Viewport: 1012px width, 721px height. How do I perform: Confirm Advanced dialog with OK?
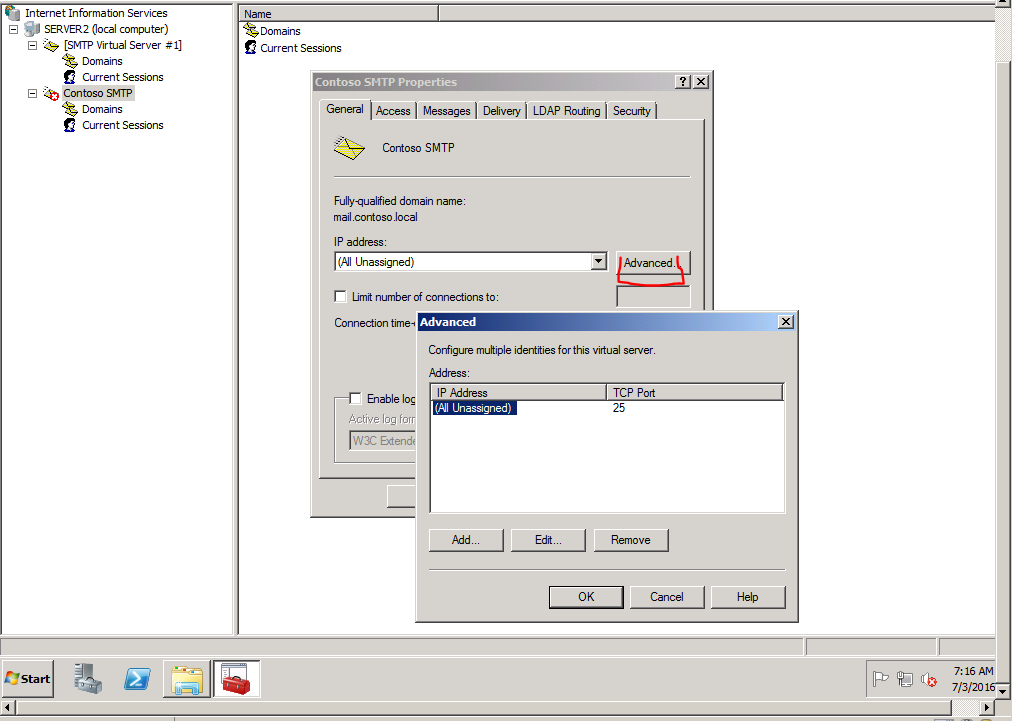[x=586, y=597]
